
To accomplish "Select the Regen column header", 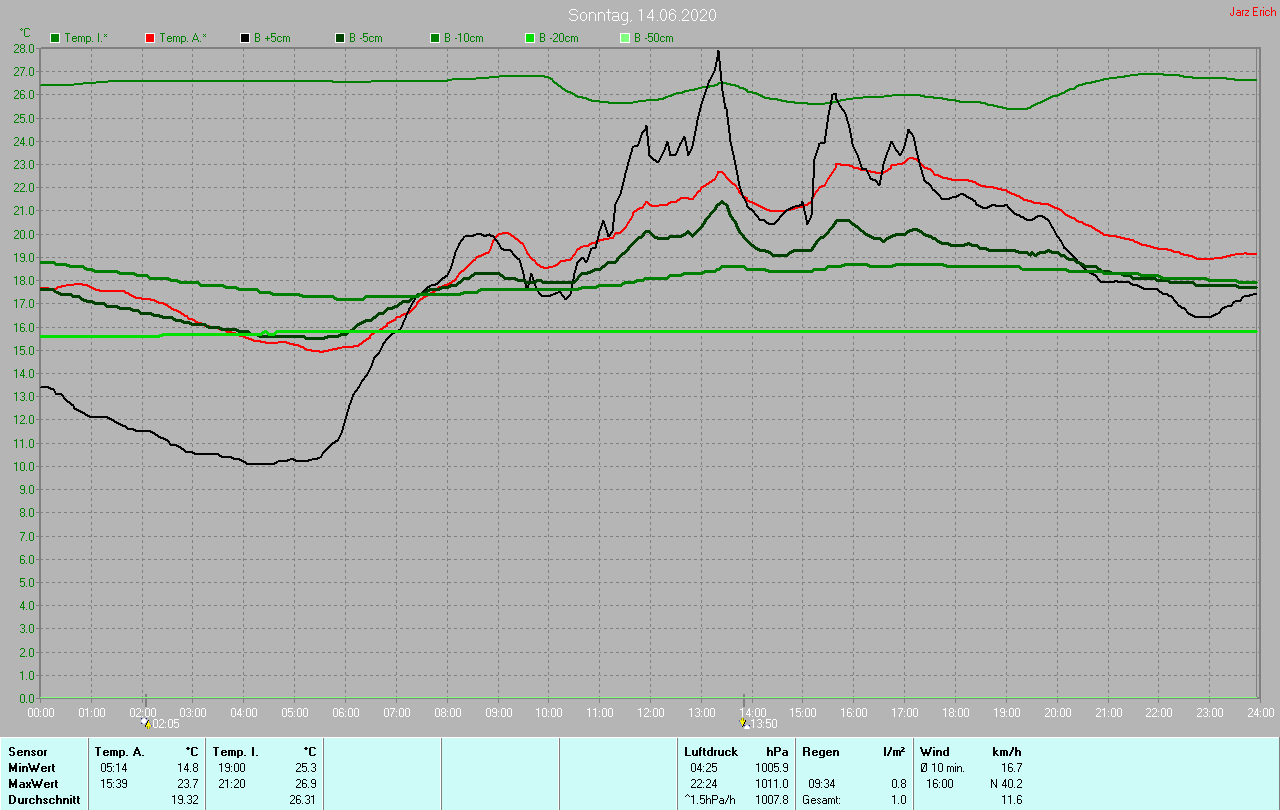I will pos(820,751).
